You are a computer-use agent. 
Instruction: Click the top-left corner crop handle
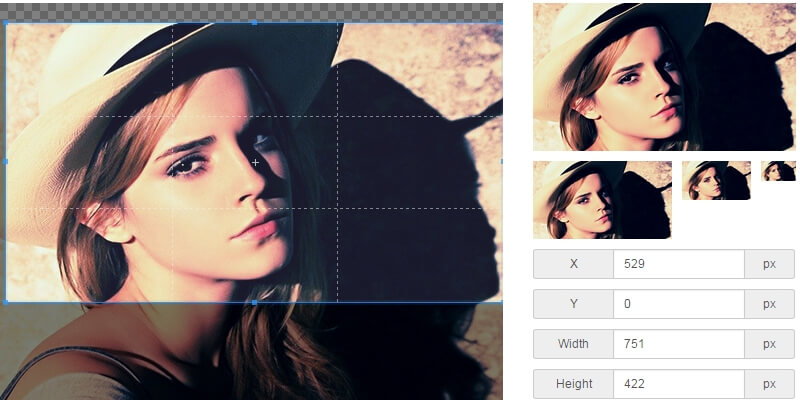click(x=6, y=22)
